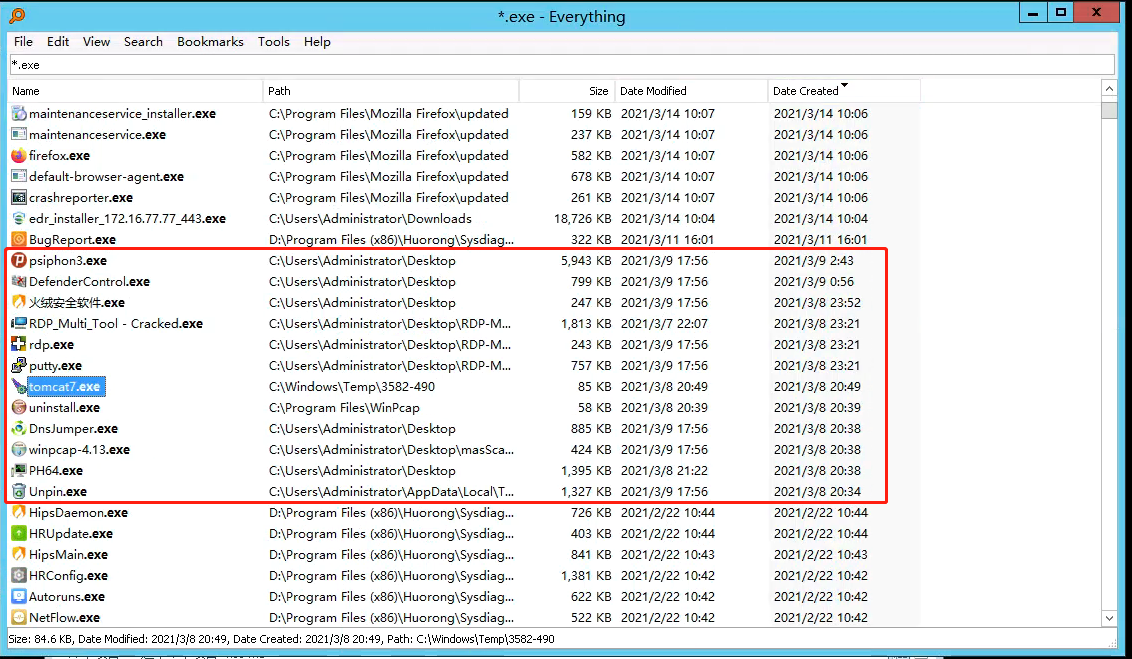Sort results by Name column header

tap(135, 91)
